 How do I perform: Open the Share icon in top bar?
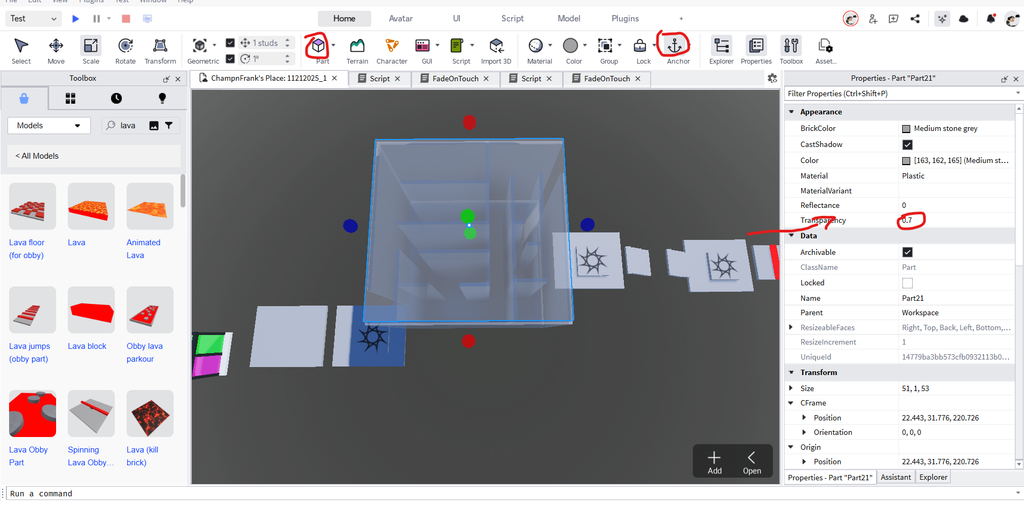pyautogui.click(x=915, y=19)
